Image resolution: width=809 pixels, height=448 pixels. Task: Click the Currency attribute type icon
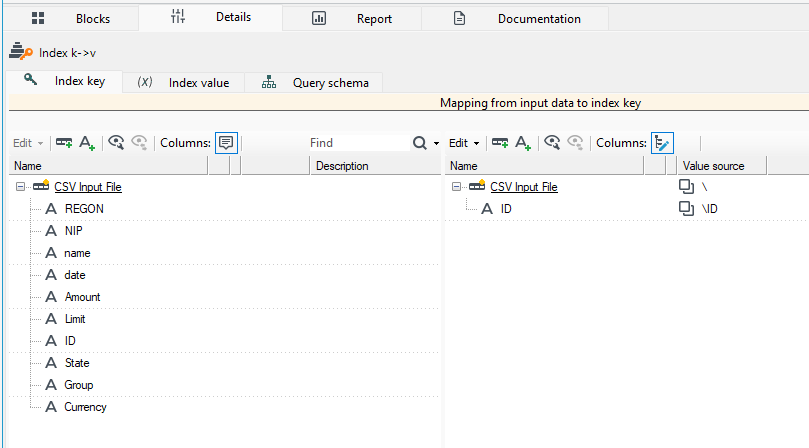(51, 407)
